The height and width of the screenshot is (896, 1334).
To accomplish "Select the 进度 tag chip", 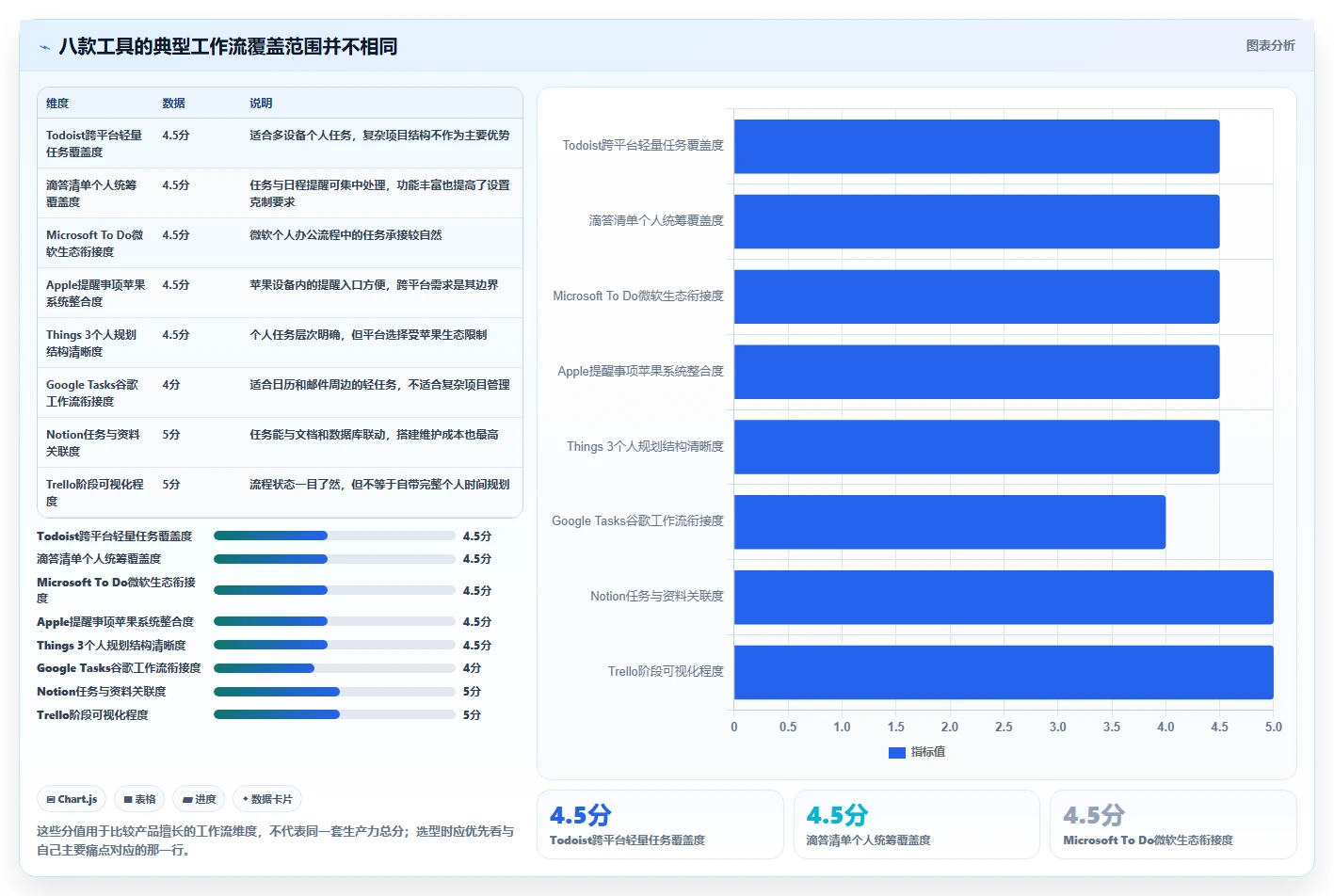I will pyautogui.click(x=199, y=799).
